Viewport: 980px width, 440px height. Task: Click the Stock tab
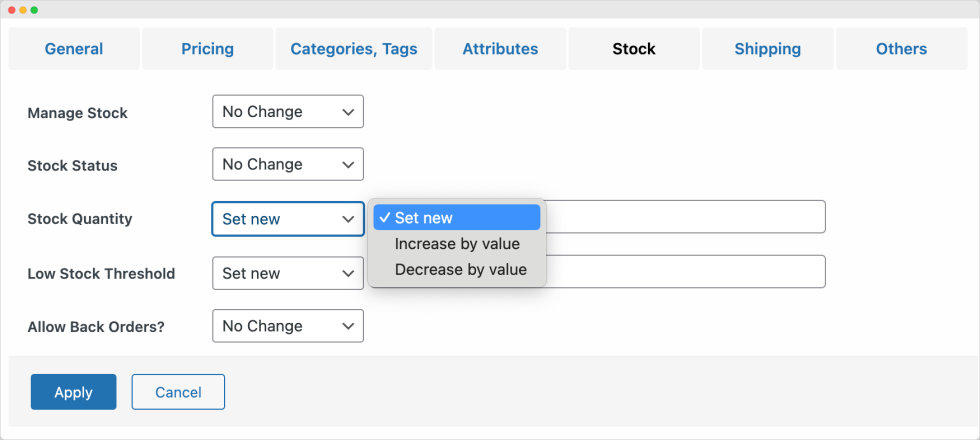click(x=634, y=49)
